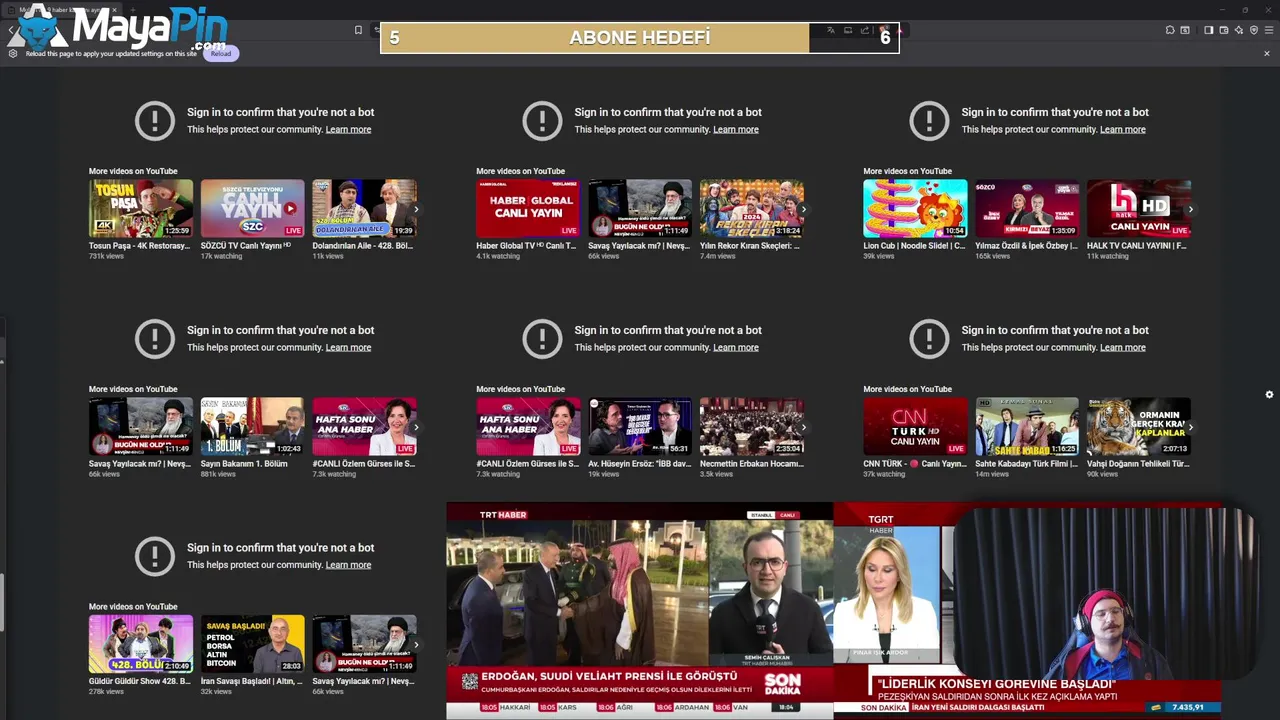Dismiss the reload settings notification bar

(1267, 53)
